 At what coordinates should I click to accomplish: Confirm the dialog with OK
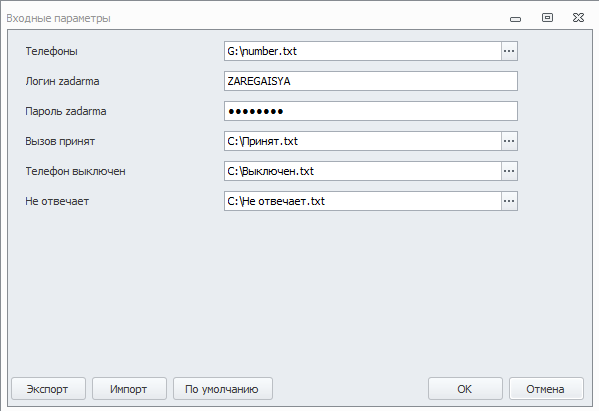click(465, 389)
